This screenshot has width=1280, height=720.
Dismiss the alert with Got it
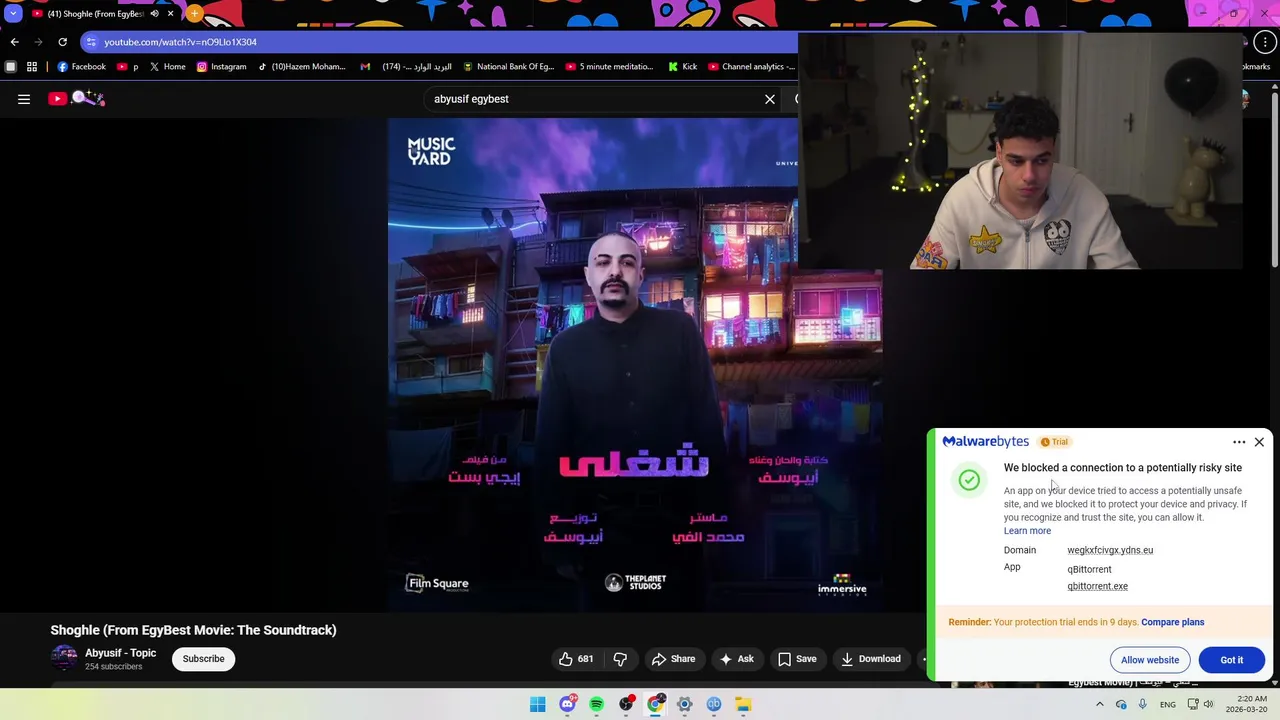pyautogui.click(x=1231, y=660)
